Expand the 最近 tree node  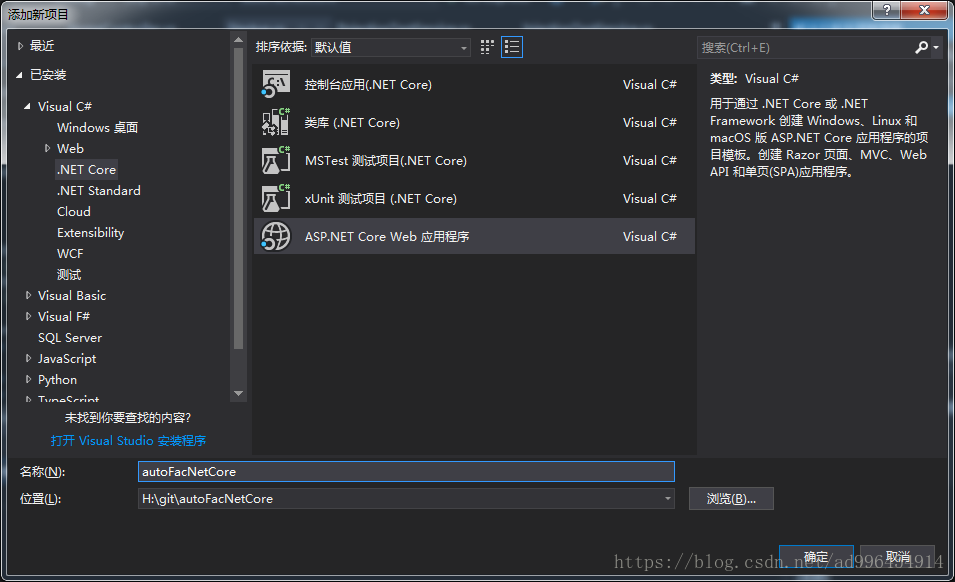click(x=20, y=46)
